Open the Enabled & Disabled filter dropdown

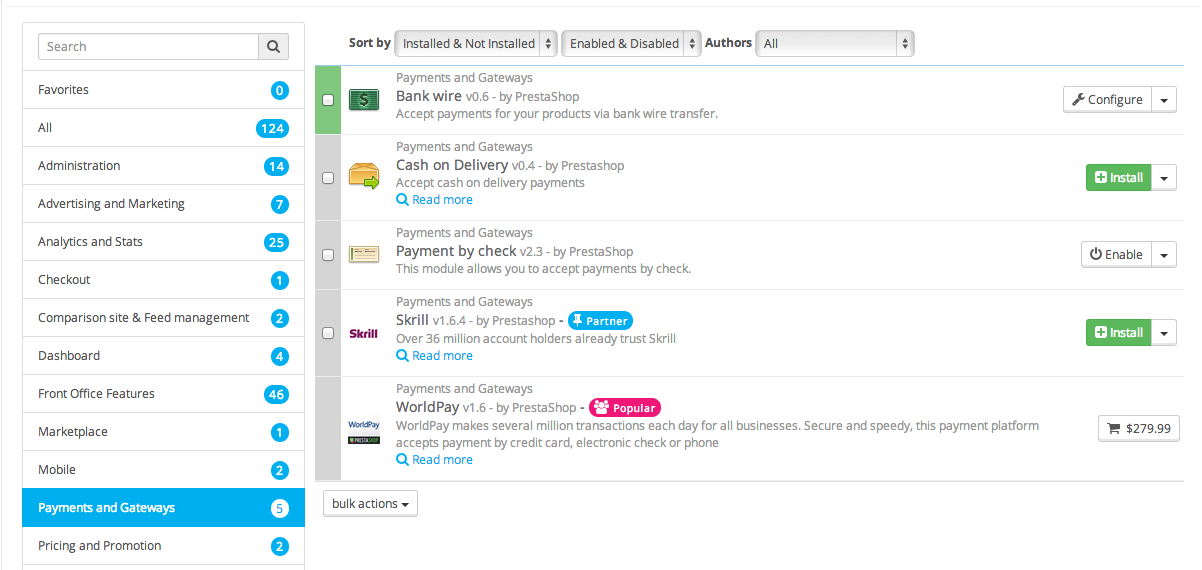[x=631, y=43]
